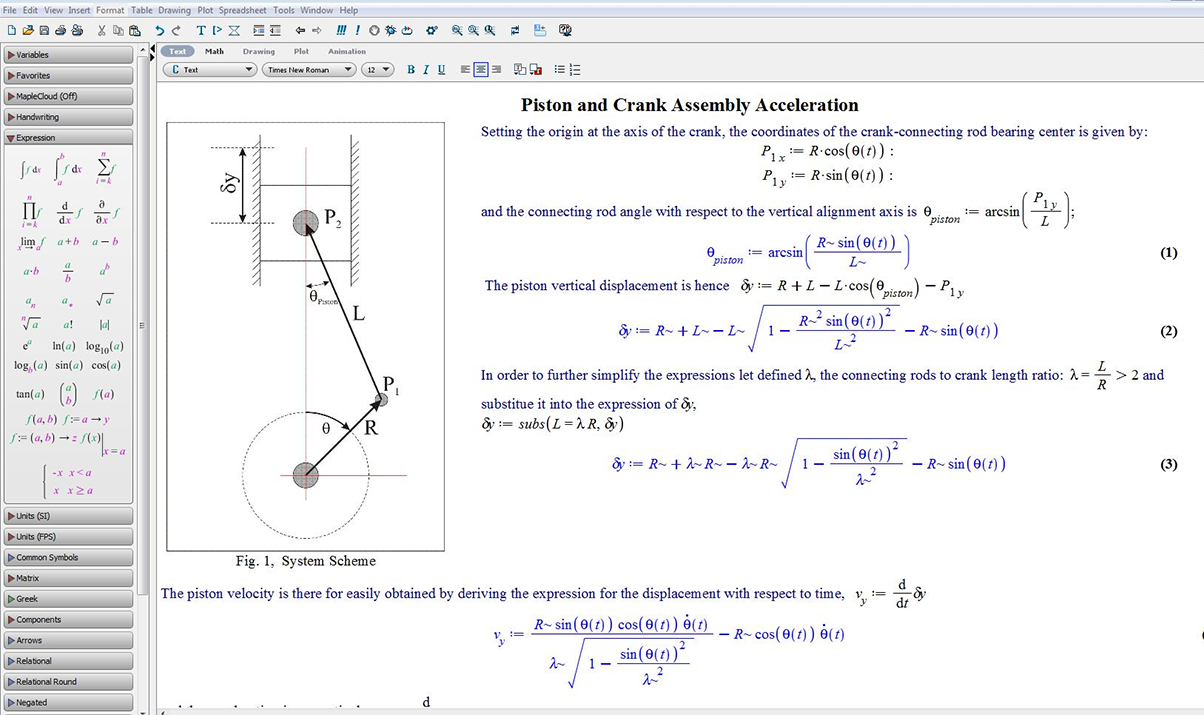Insert the fraction a over b template
Viewport: 1204px width, 715px height.
67,271
